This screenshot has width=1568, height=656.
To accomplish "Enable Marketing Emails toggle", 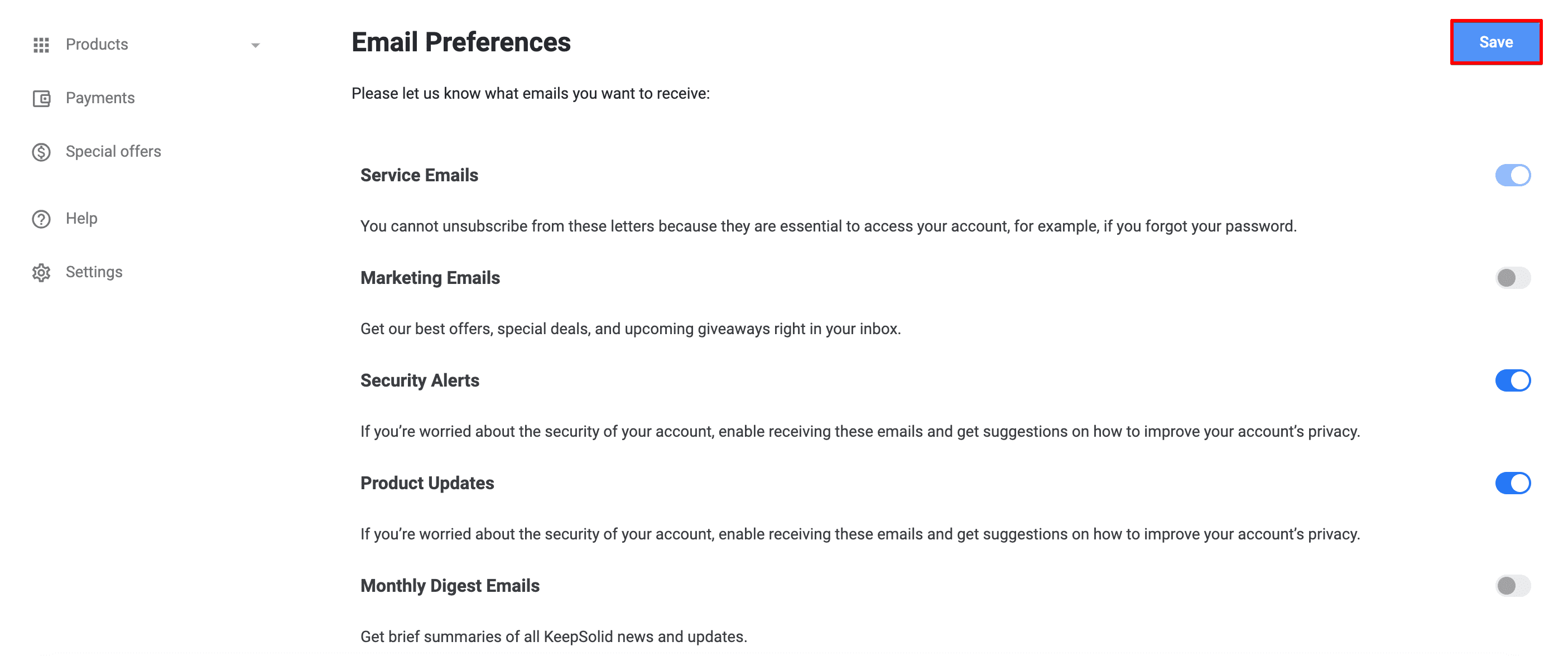I will [x=1512, y=278].
